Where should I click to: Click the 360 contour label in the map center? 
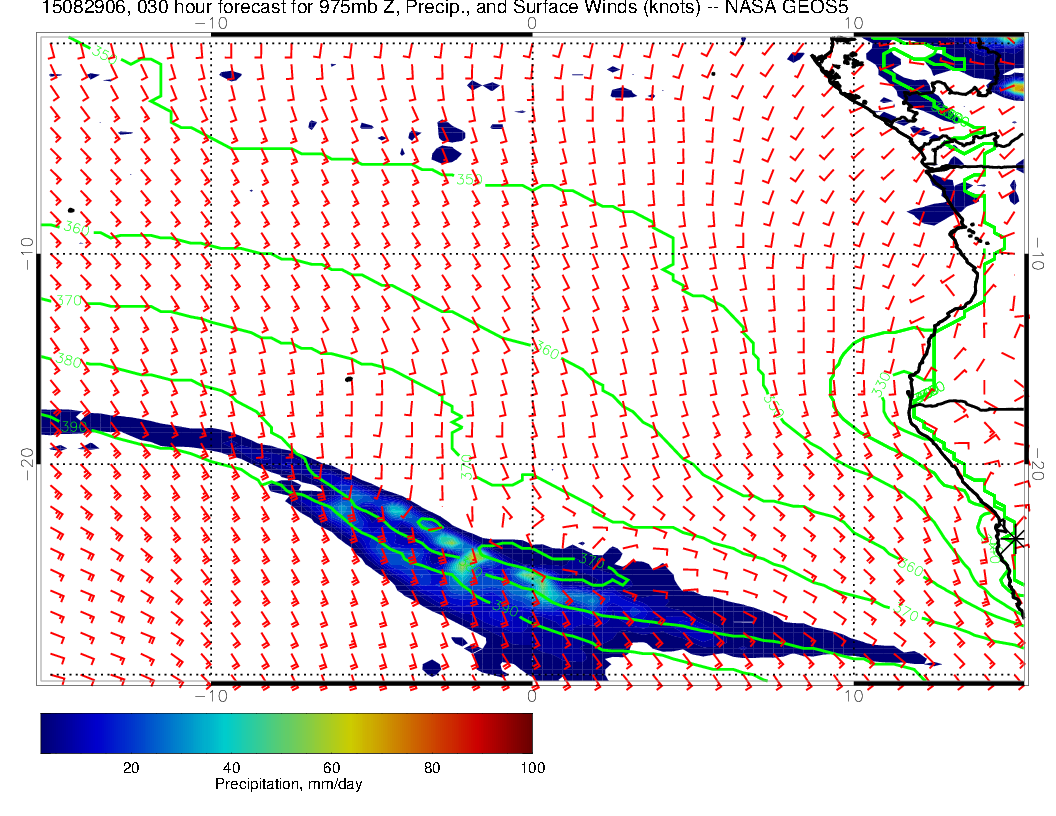pos(547,352)
